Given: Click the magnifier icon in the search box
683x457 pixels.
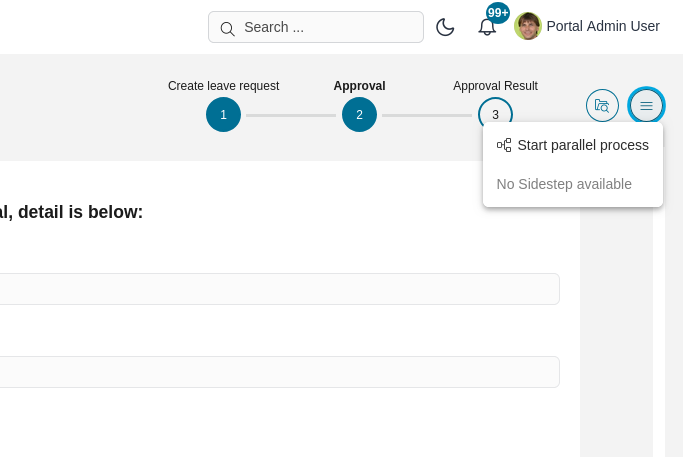Looking at the screenshot, I should [227, 28].
